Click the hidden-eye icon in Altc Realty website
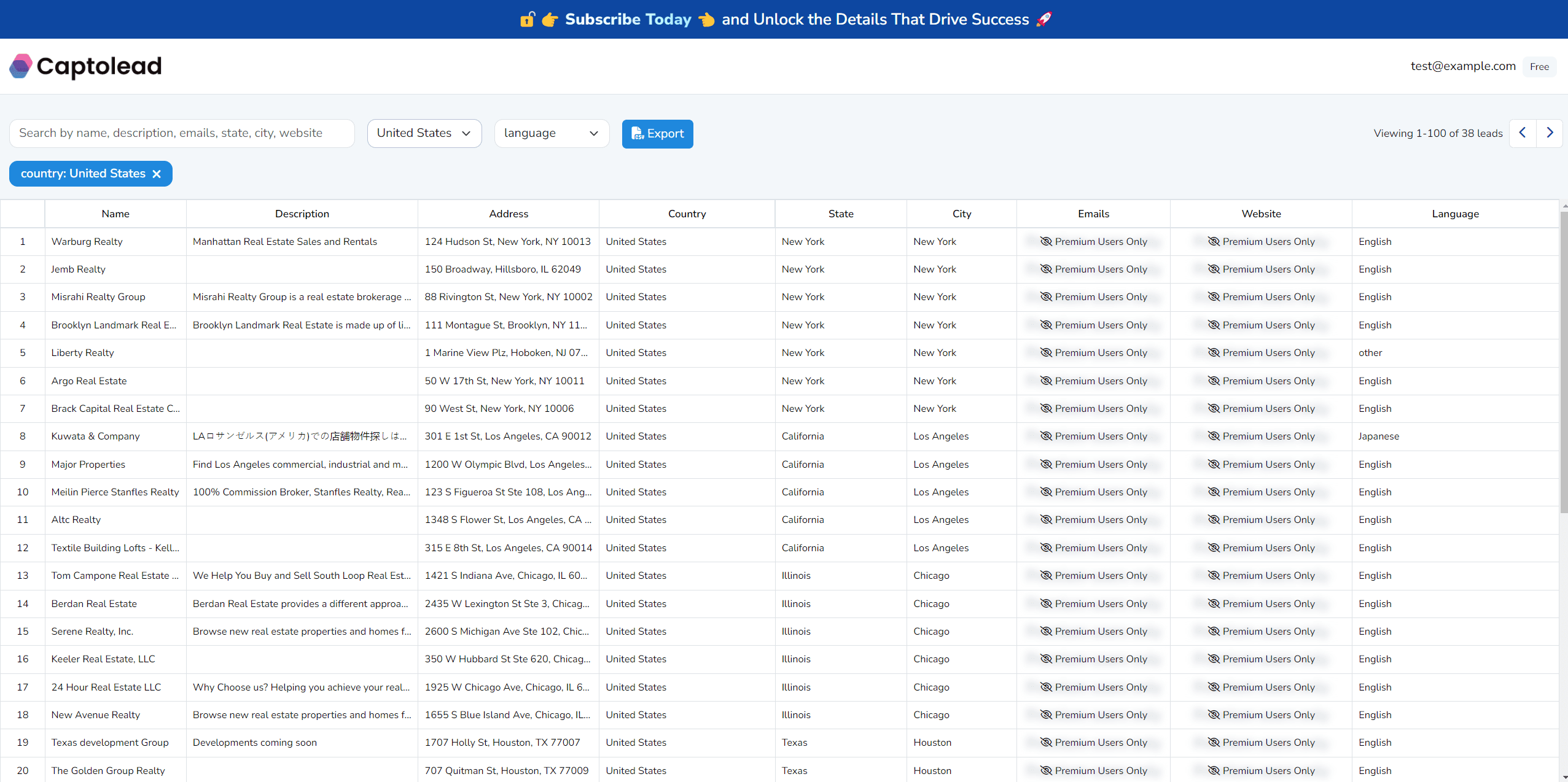 click(1214, 519)
